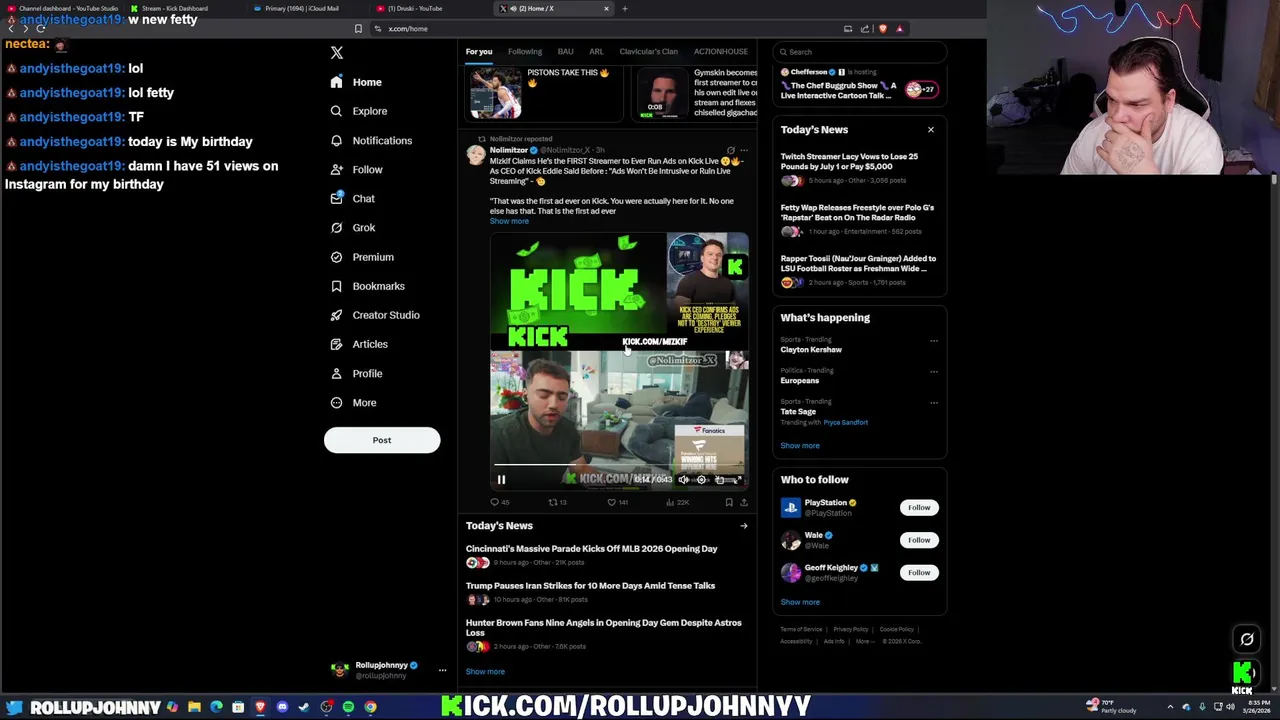1280x720 pixels.
Task: Show more under What's happening
Action: [x=800, y=446]
